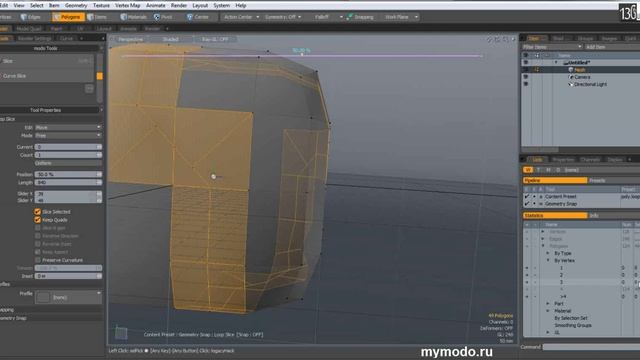The height and width of the screenshot is (360, 640).
Task: Open the Curve tab in left panel
Action: point(66,38)
